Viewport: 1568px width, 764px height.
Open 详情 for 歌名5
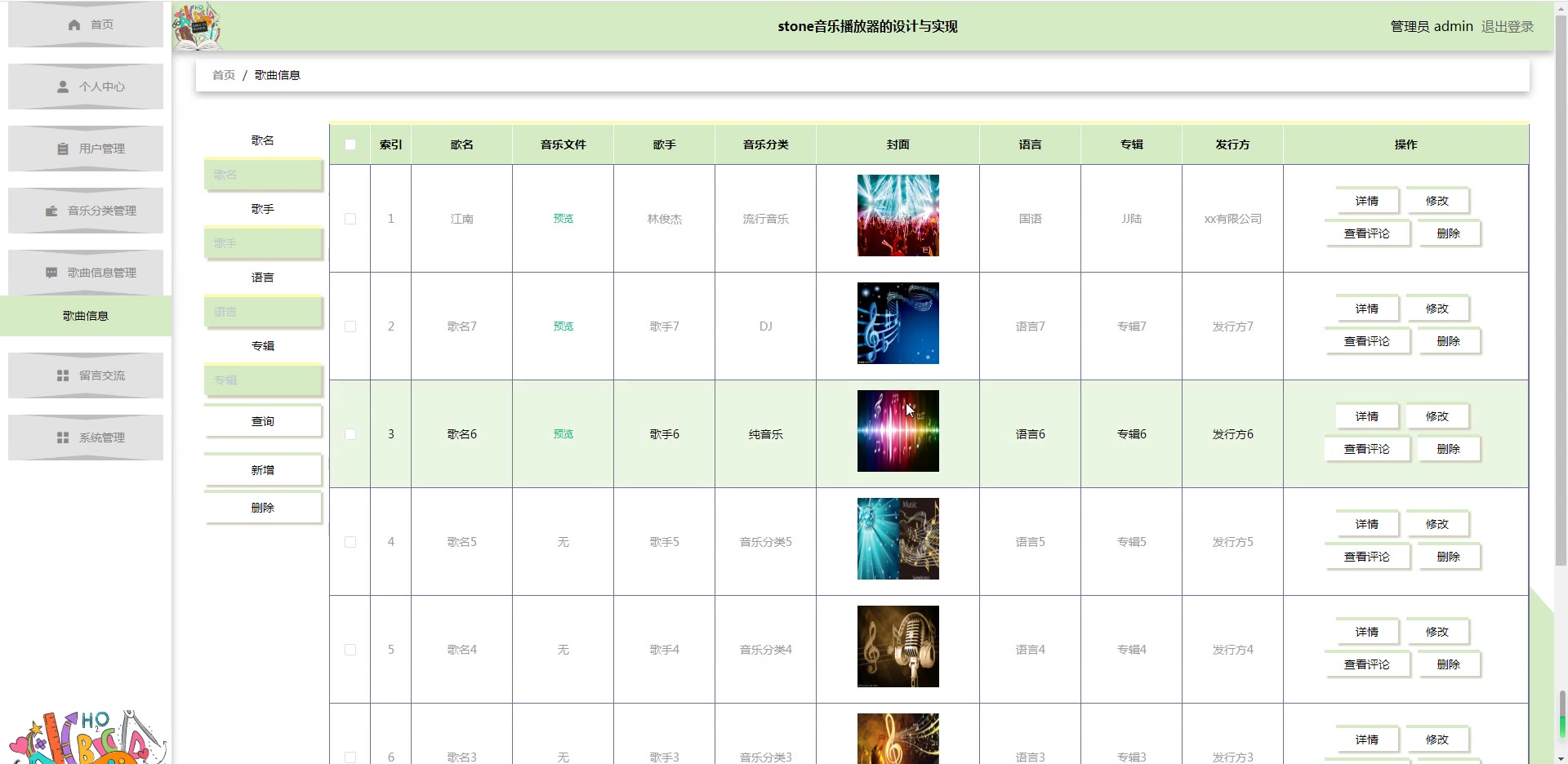[1367, 524]
